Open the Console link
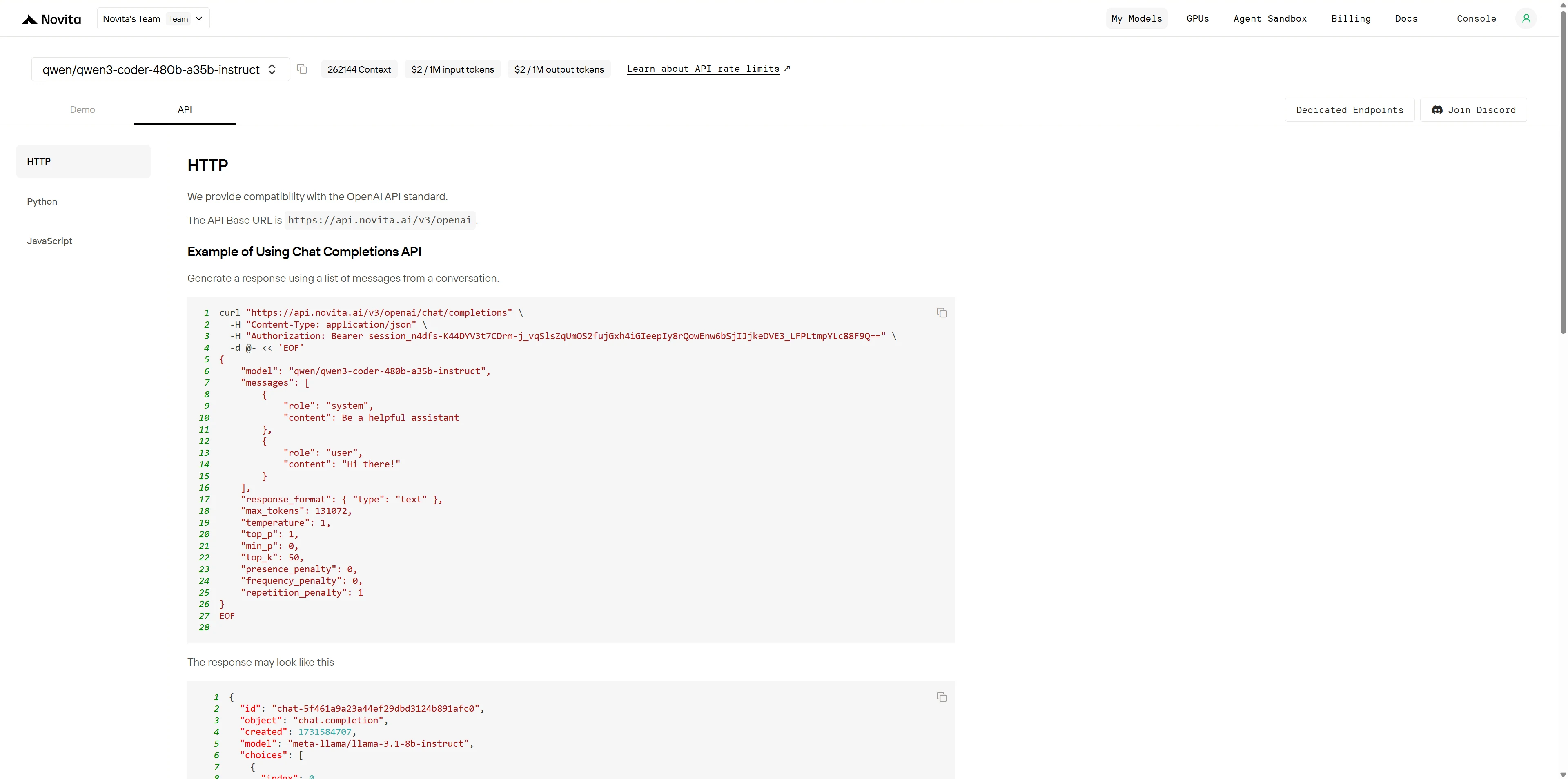This screenshot has height=779, width=1568. [1476, 19]
